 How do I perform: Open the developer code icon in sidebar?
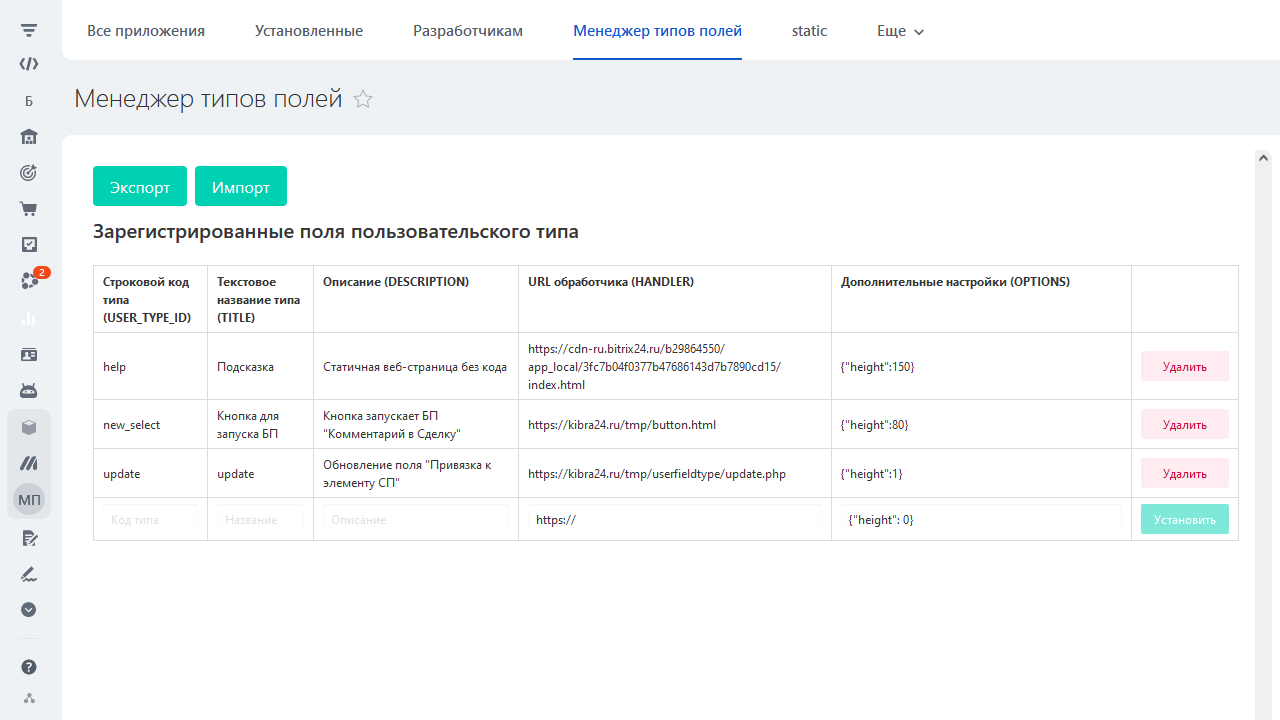(x=29, y=64)
